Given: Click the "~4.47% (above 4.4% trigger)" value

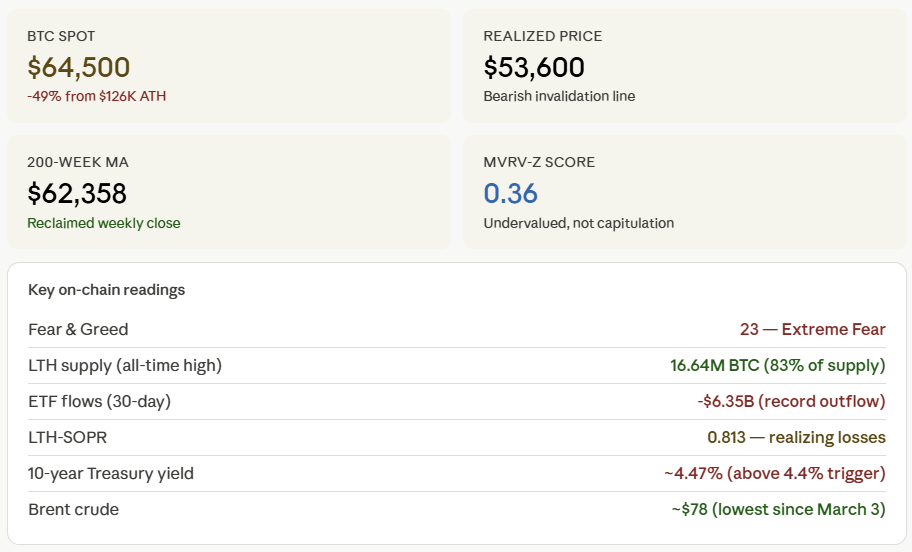Looking at the screenshot, I should (775, 473).
